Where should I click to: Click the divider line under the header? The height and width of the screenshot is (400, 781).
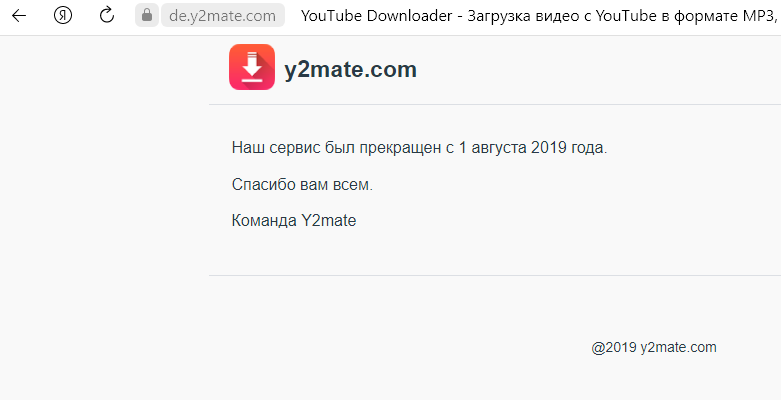[495, 105]
